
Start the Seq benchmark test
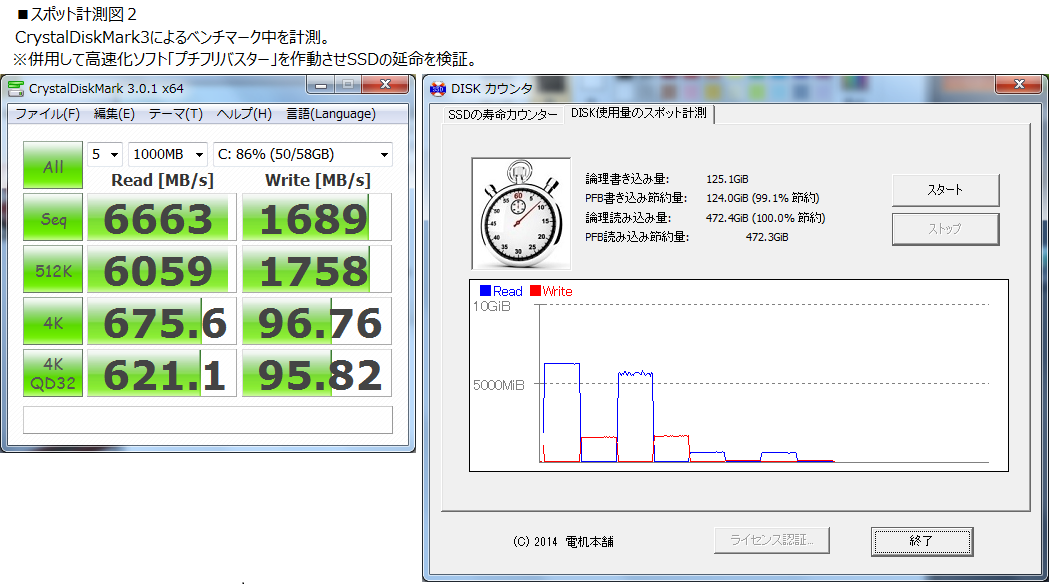pyautogui.click(x=53, y=218)
